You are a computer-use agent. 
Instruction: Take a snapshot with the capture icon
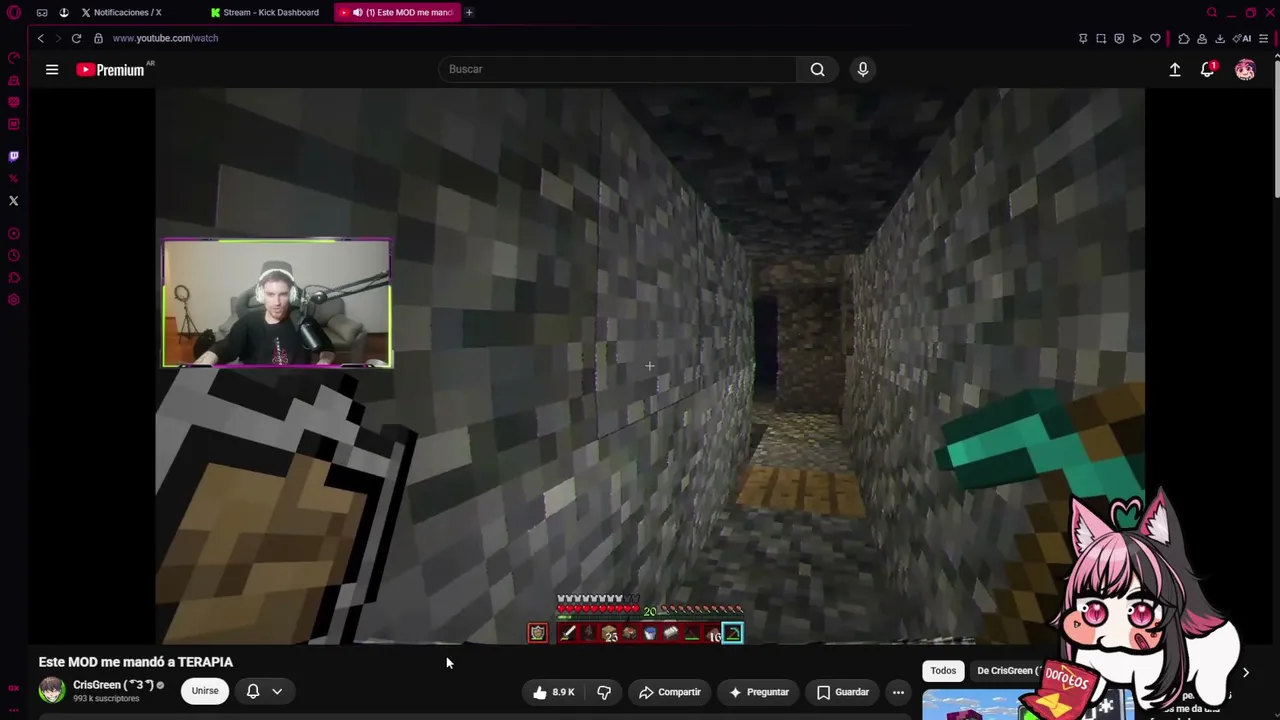(1101, 38)
